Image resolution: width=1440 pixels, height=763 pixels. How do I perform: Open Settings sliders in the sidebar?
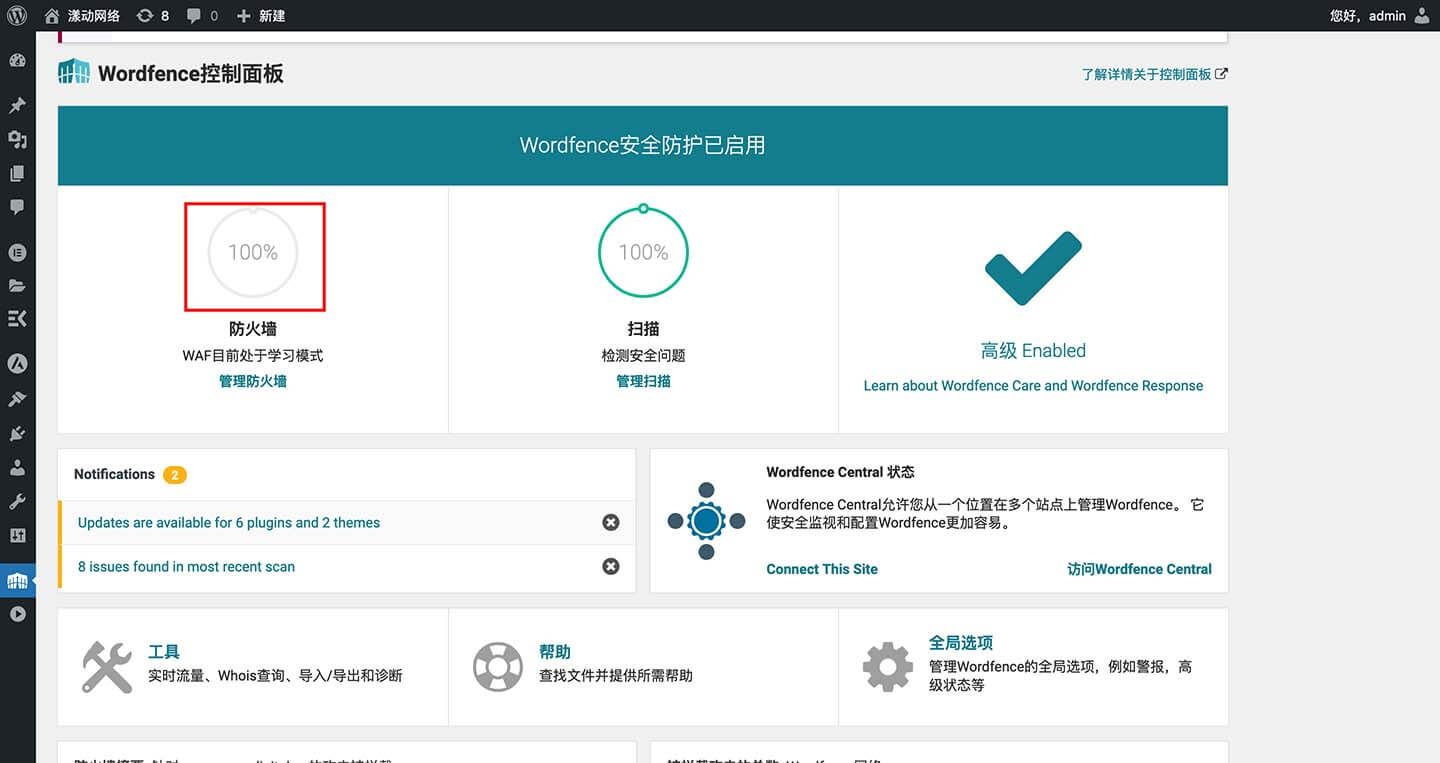(17, 535)
